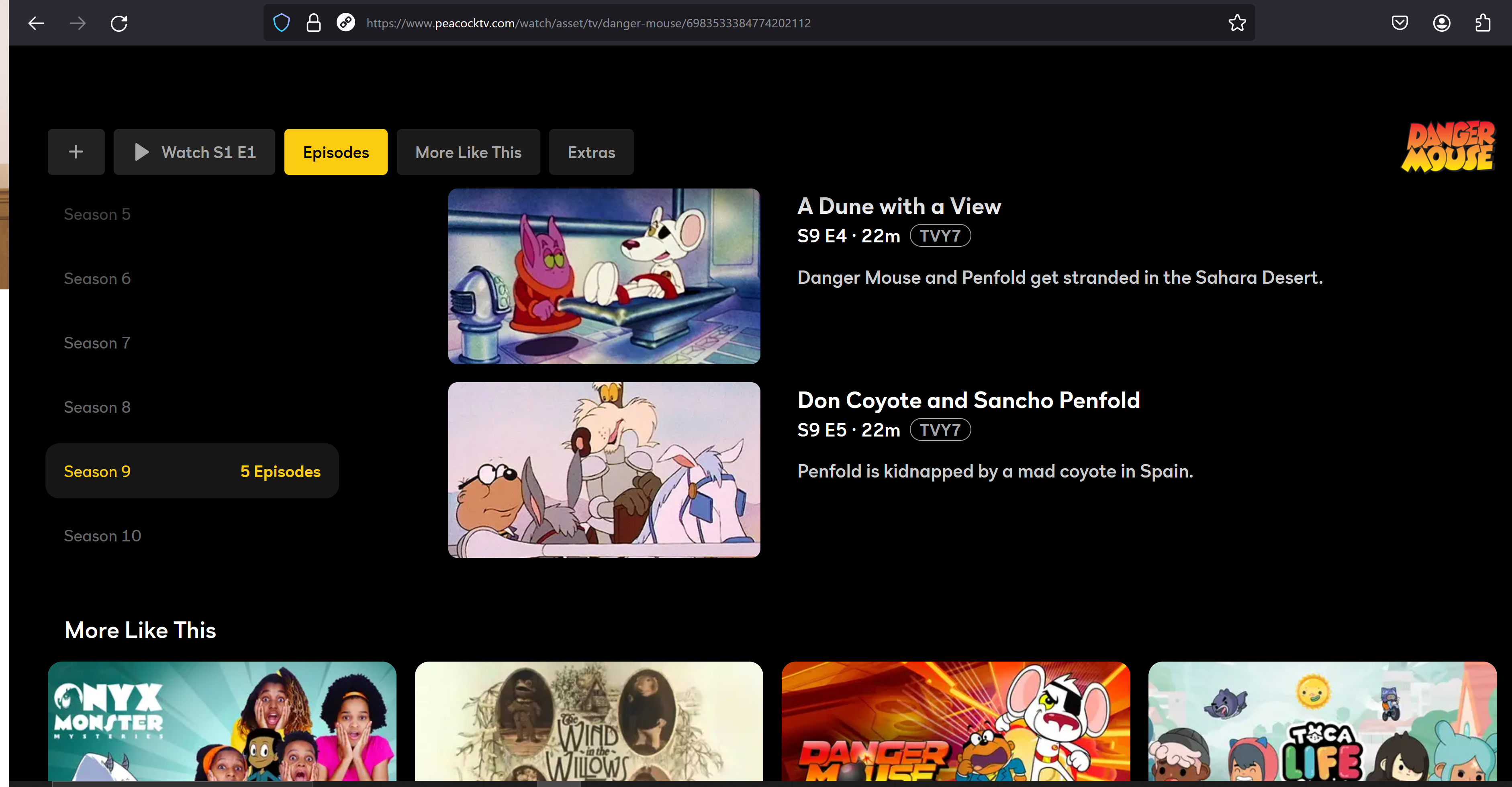Viewport: 1512px width, 787px height.
Task: Choose Season 8 from the season list
Action: (x=98, y=407)
